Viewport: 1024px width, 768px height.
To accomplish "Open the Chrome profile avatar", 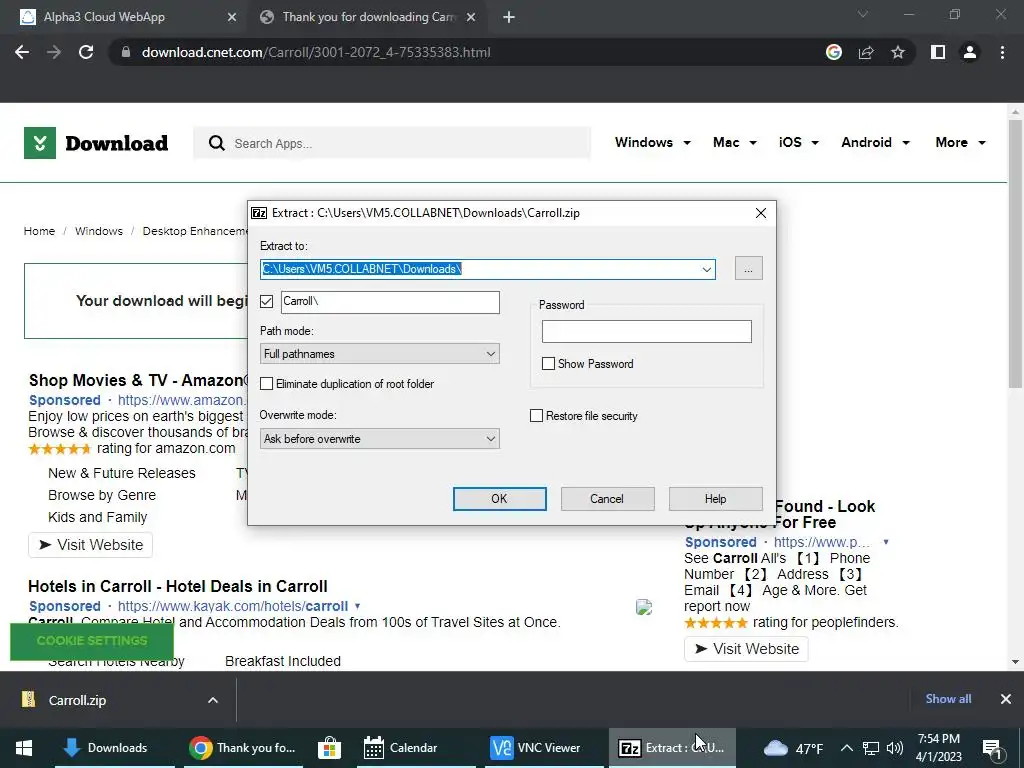I will coord(970,52).
